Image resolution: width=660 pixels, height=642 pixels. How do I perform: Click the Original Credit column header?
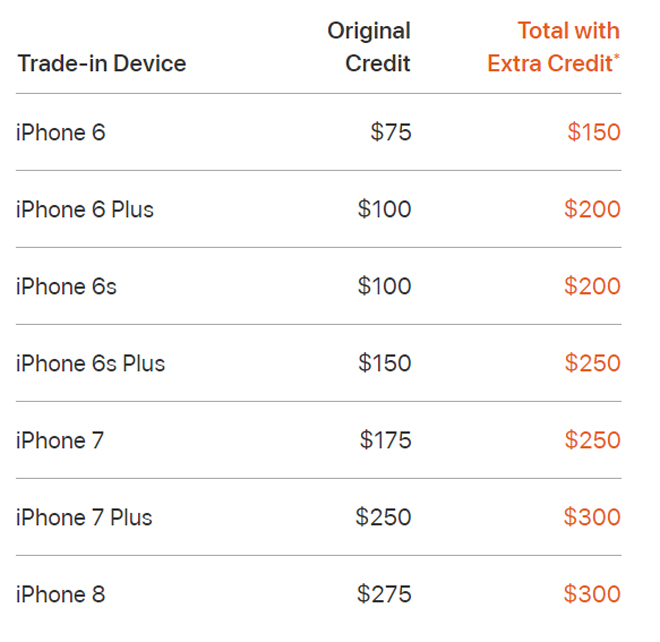tap(369, 47)
